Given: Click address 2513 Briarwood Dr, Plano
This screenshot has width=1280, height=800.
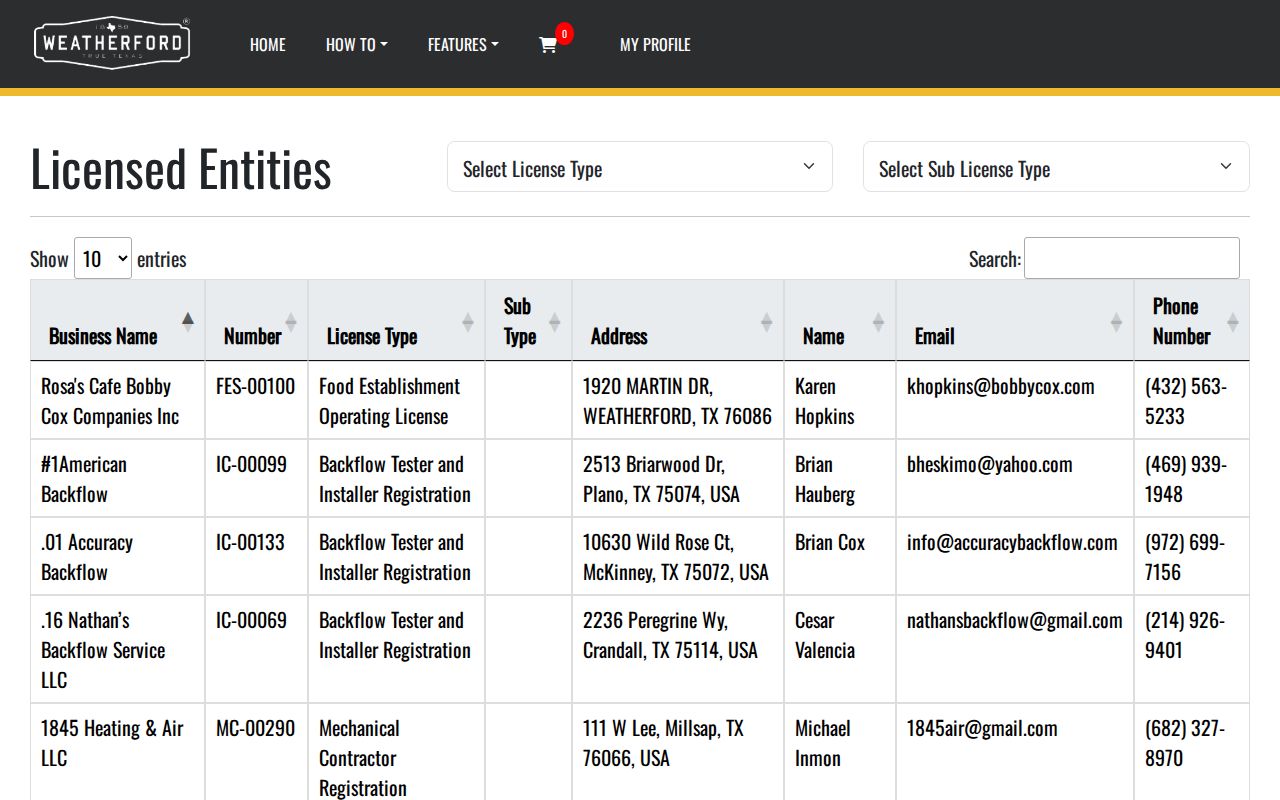Looking at the screenshot, I should tap(661, 479).
